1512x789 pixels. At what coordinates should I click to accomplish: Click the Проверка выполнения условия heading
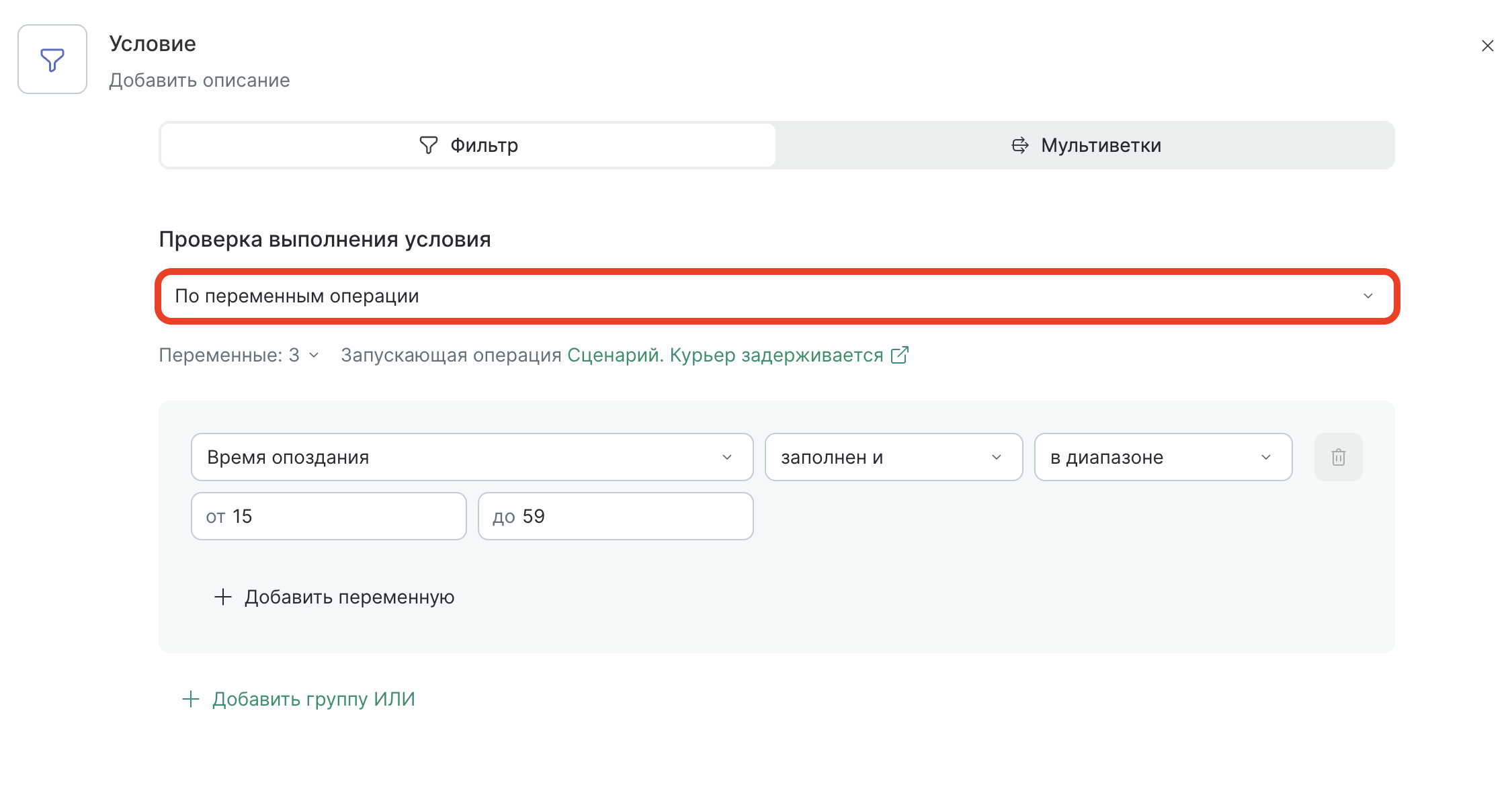[325, 239]
